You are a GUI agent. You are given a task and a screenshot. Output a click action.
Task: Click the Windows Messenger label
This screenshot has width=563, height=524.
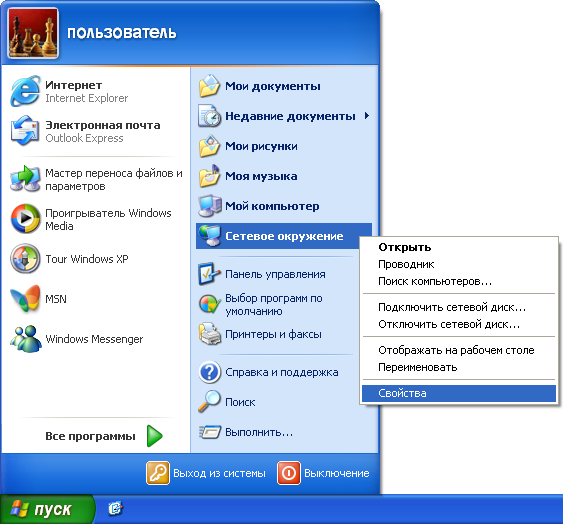94,339
